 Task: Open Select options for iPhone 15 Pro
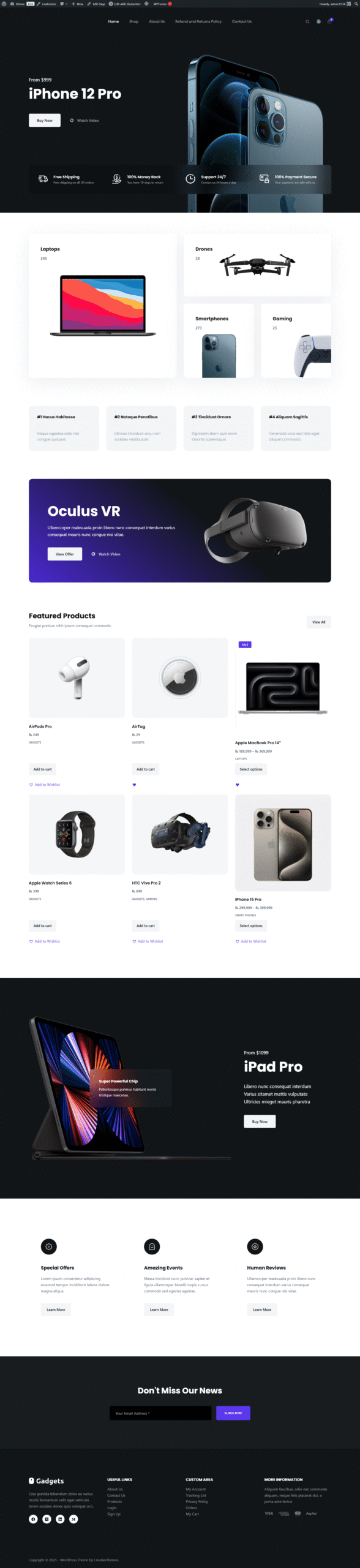point(251,925)
